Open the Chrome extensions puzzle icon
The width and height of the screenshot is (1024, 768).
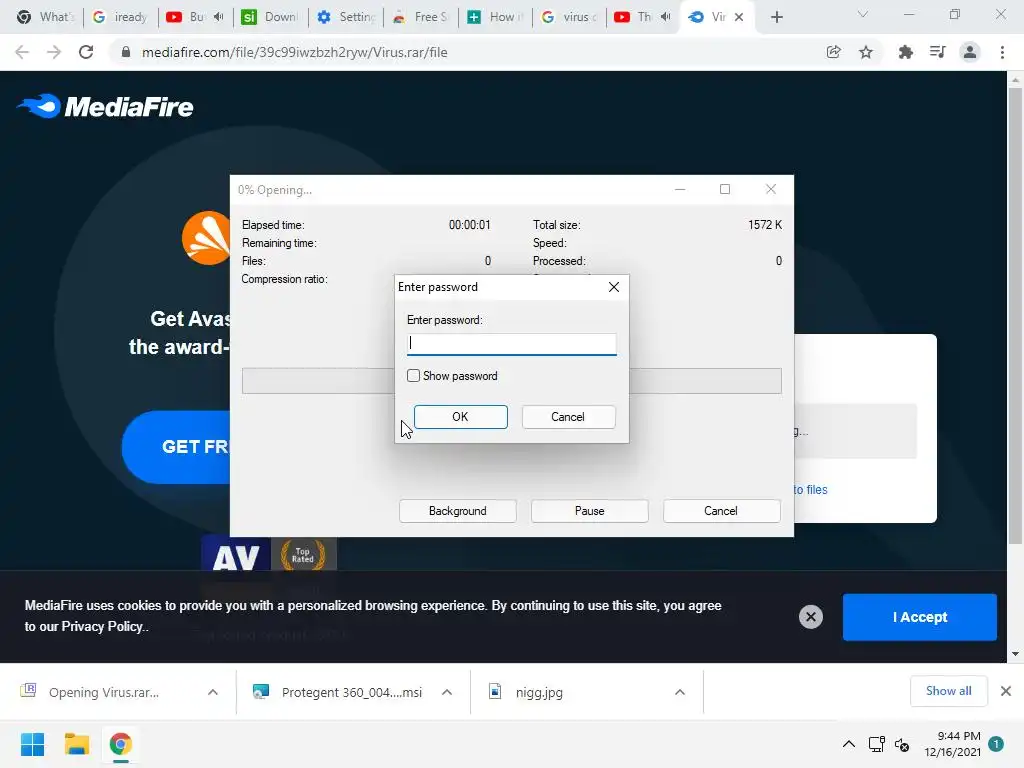point(905,52)
